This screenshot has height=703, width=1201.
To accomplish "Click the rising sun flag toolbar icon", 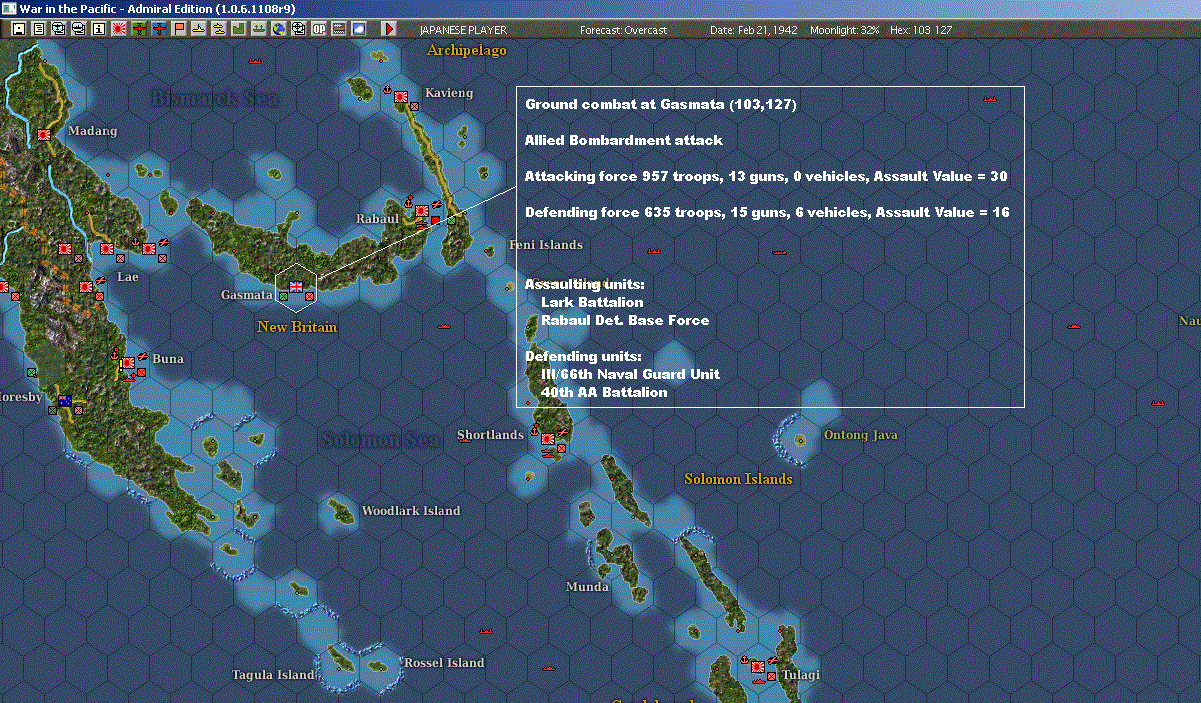I will pos(119,29).
